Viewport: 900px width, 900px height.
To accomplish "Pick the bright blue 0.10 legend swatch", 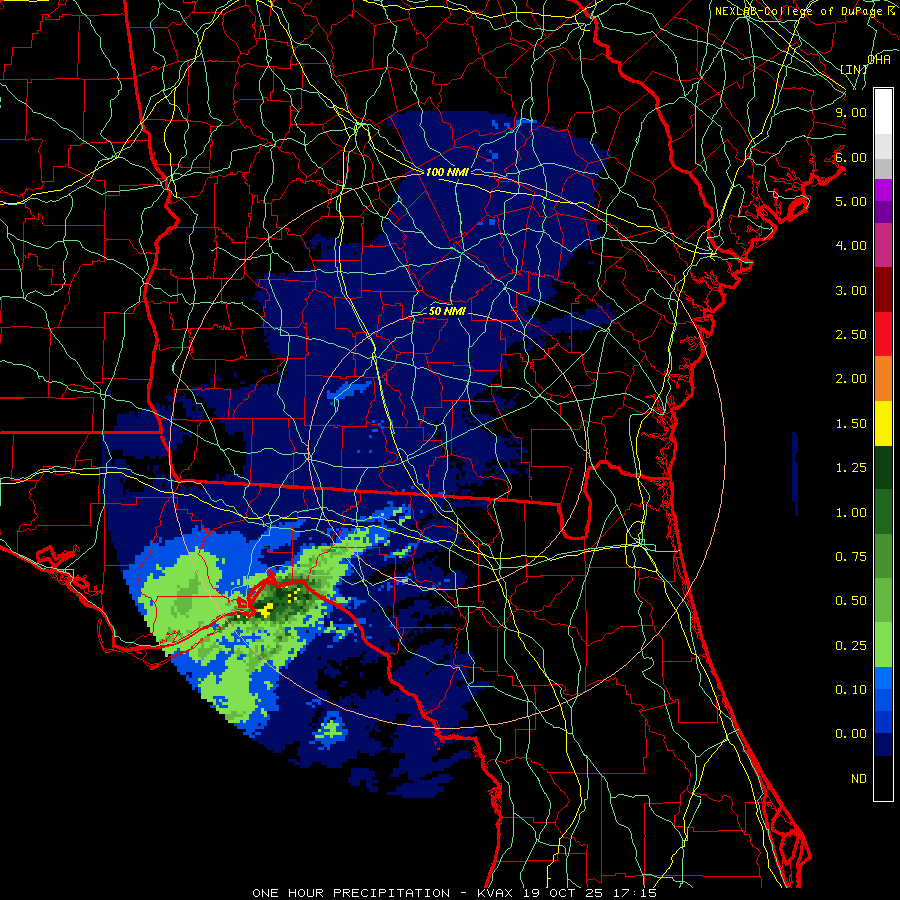I will (883, 678).
